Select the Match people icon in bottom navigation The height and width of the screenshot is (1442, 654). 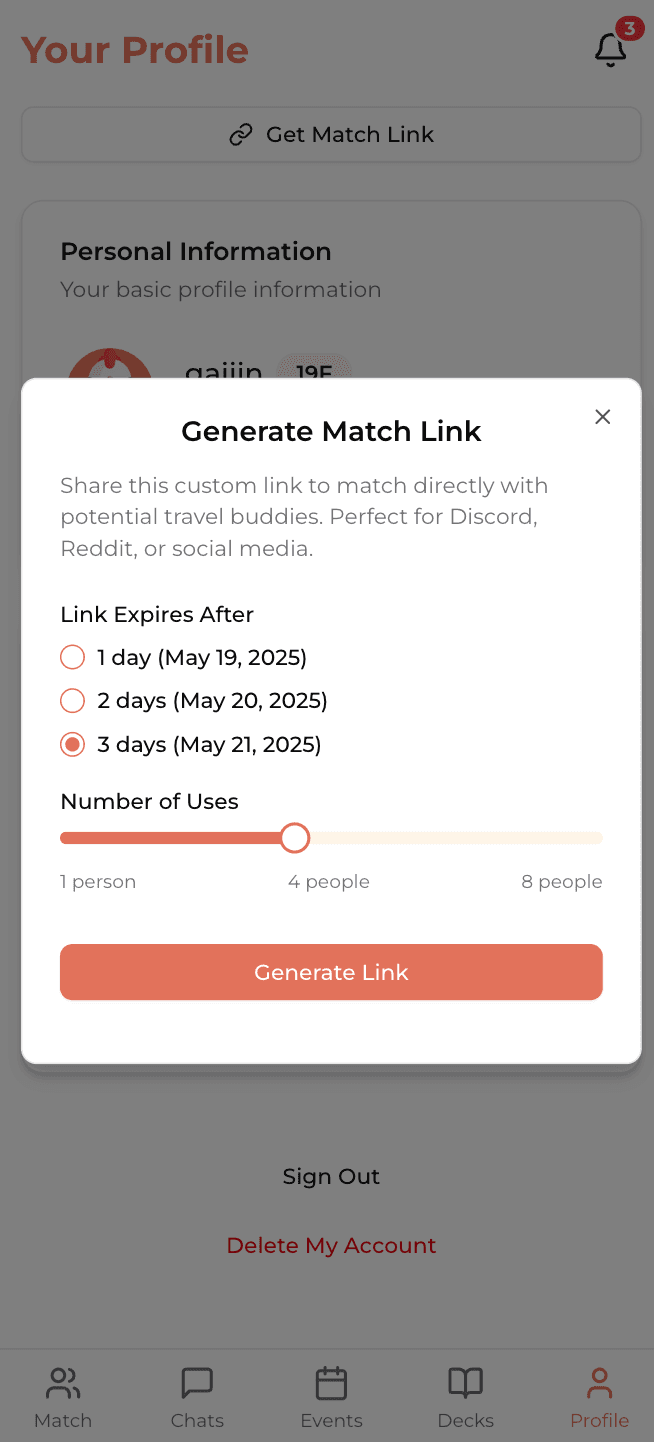tap(63, 1383)
